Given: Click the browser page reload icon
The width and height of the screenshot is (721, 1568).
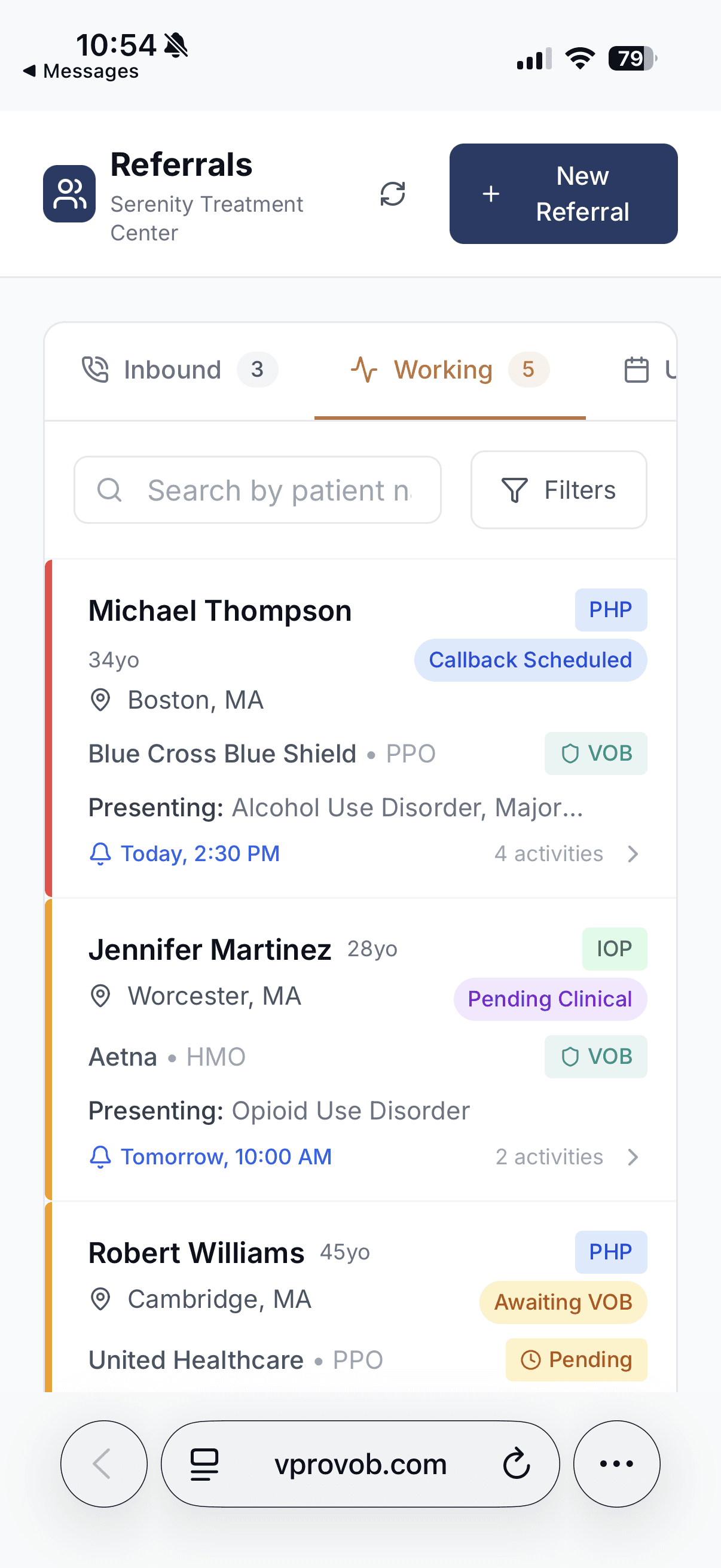Looking at the screenshot, I should click(517, 1463).
